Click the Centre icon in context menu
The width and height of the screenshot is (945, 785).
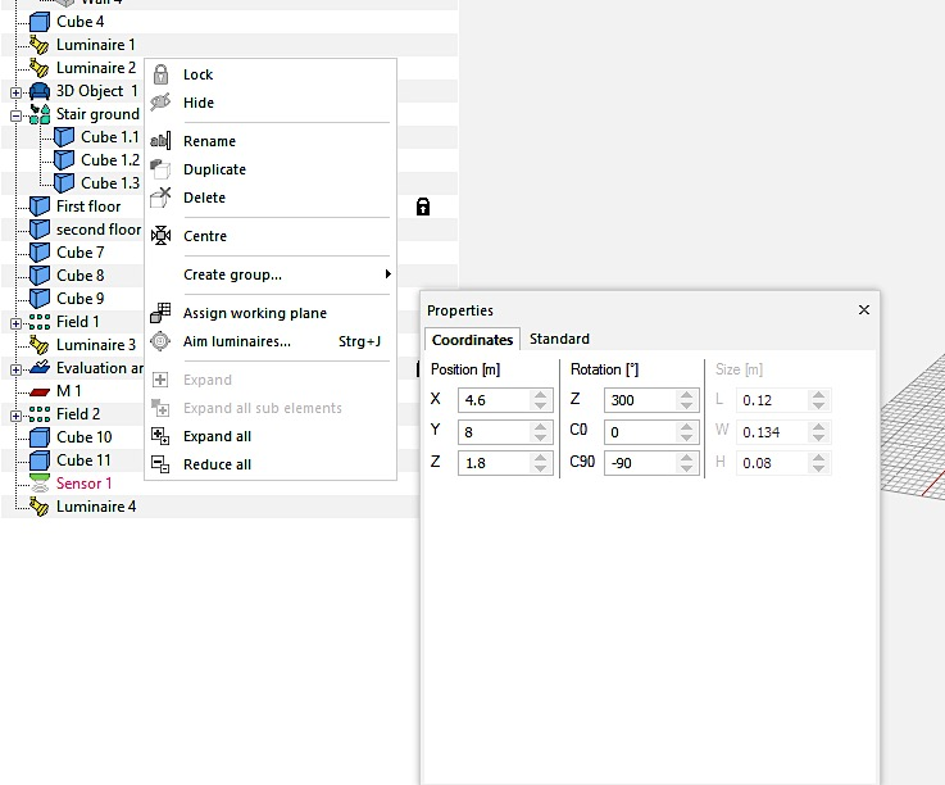point(160,236)
